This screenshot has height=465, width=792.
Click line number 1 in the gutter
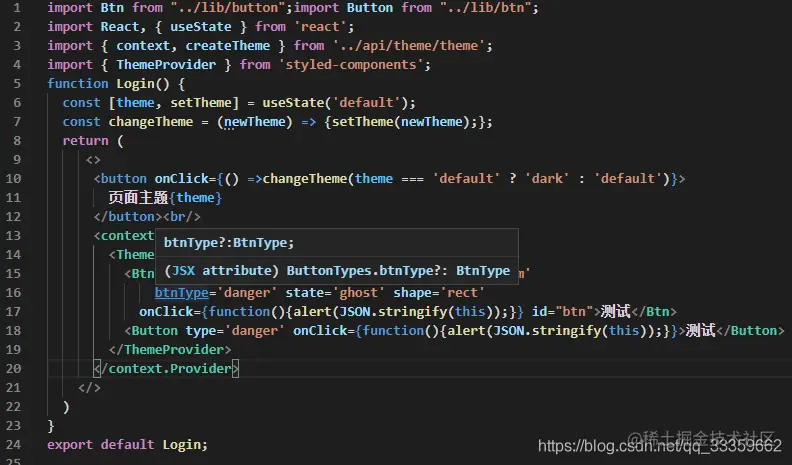click(17, 8)
